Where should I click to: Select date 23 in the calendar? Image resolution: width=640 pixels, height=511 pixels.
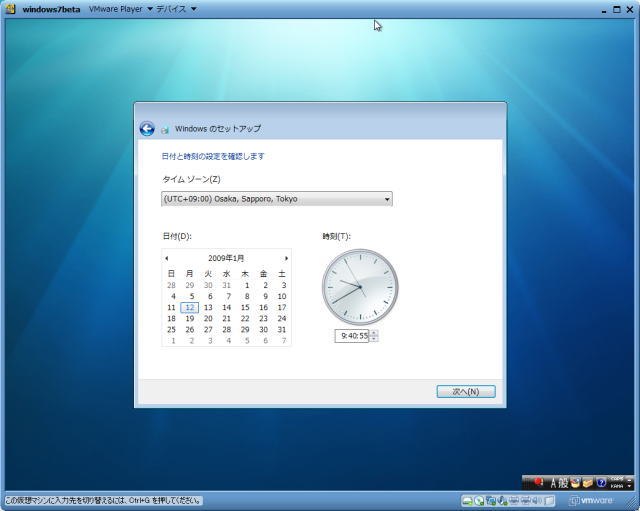pos(264,318)
